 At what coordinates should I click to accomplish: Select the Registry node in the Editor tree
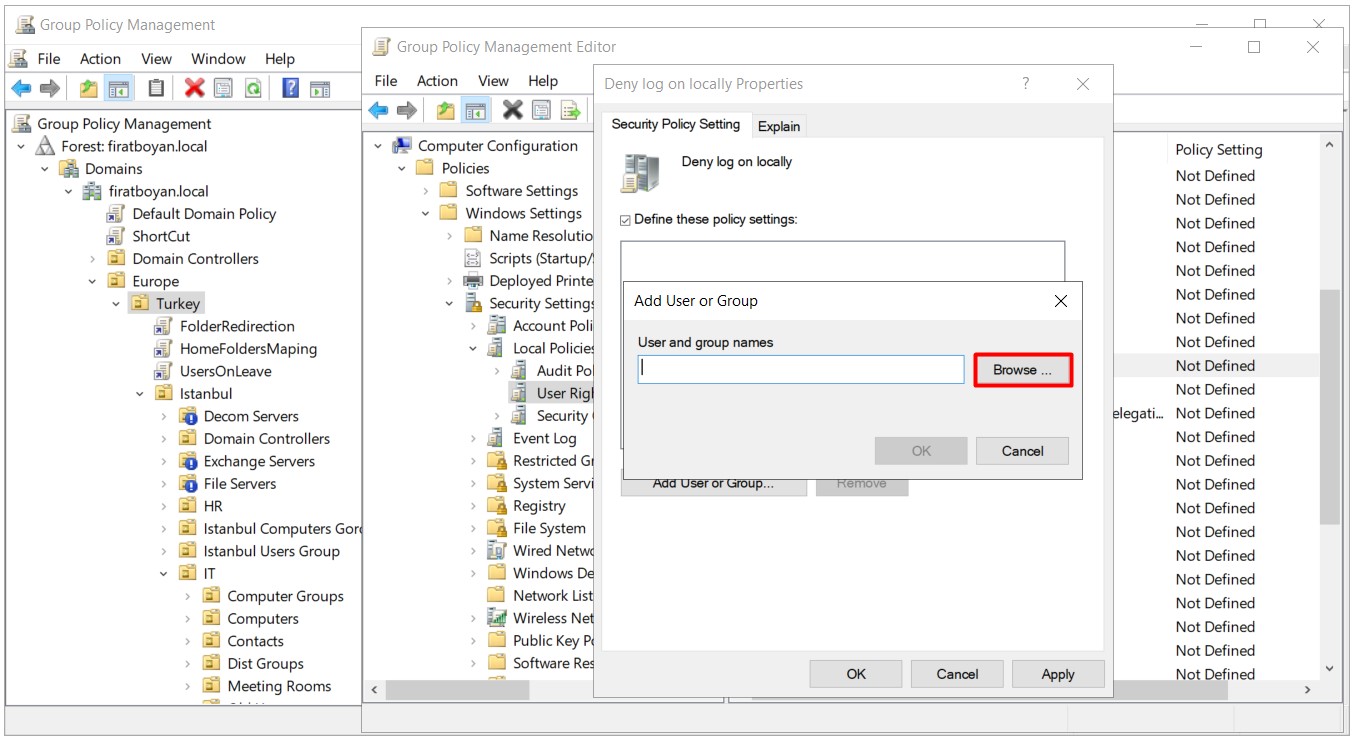[x=539, y=506]
